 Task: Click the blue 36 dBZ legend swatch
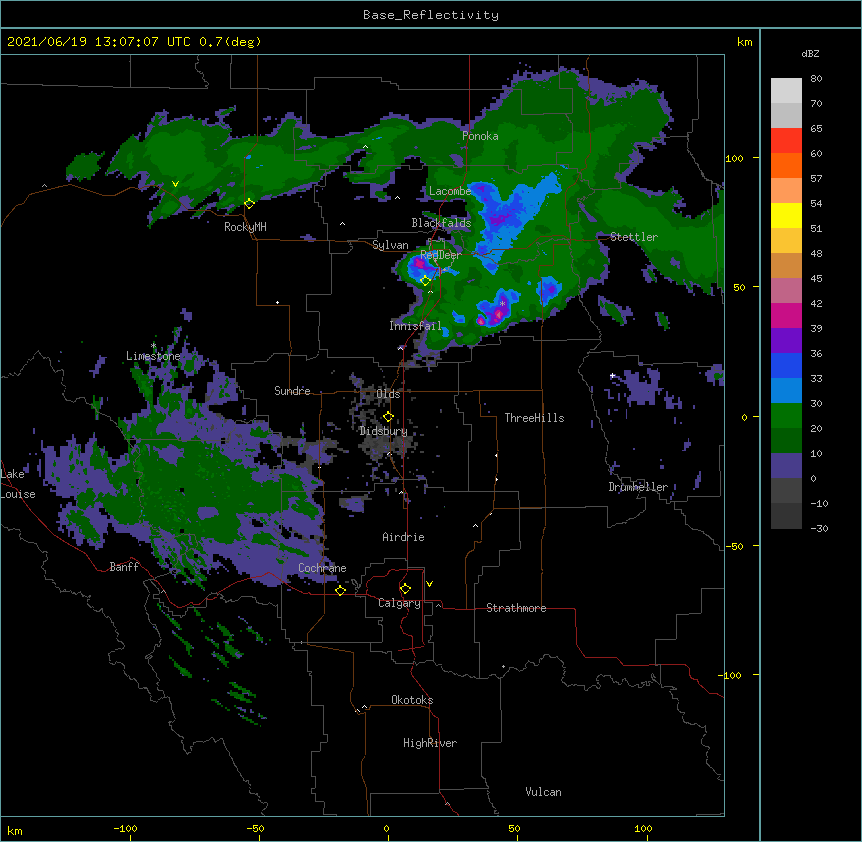click(x=786, y=365)
